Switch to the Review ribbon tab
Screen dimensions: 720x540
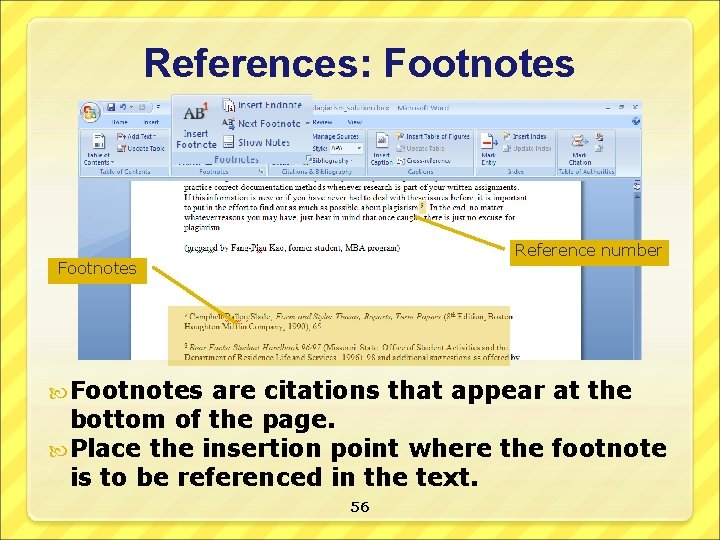[x=322, y=122]
